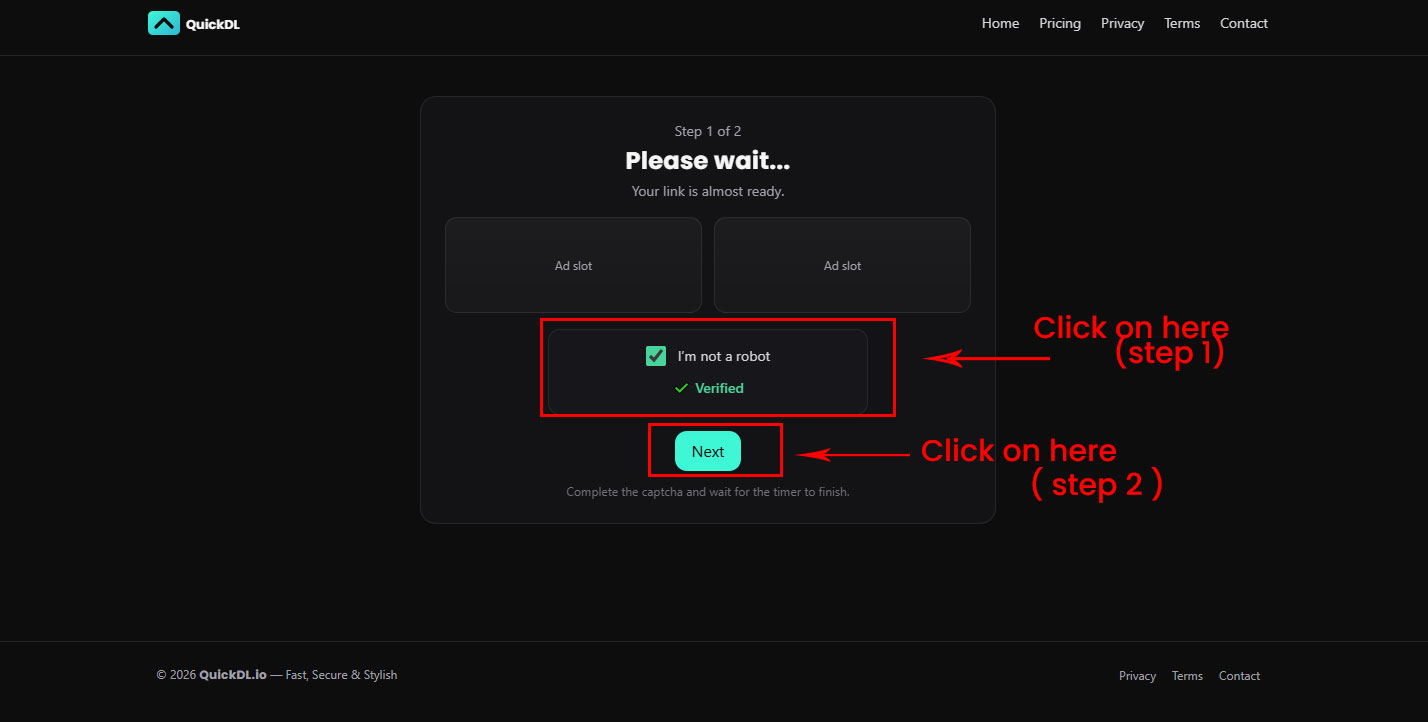The width and height of the screenshot is (1428, 722).
Task: Select Terms in the top navigation bar
Action: (1181, 23)
